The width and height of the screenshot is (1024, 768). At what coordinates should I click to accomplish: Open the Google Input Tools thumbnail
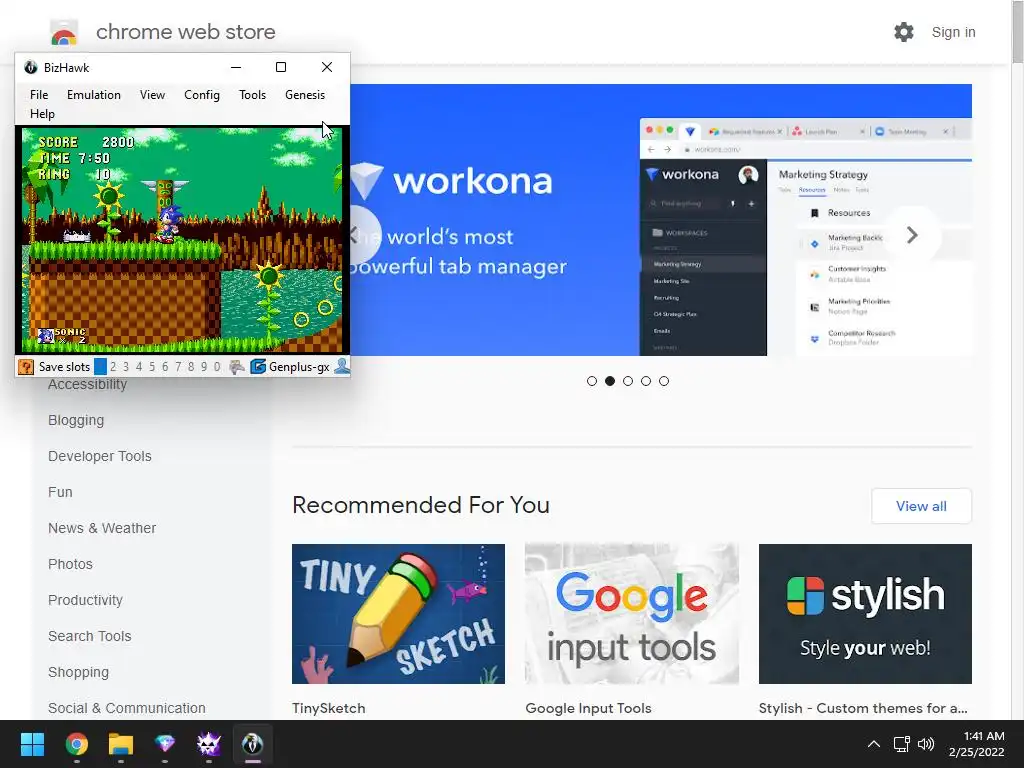632,614
